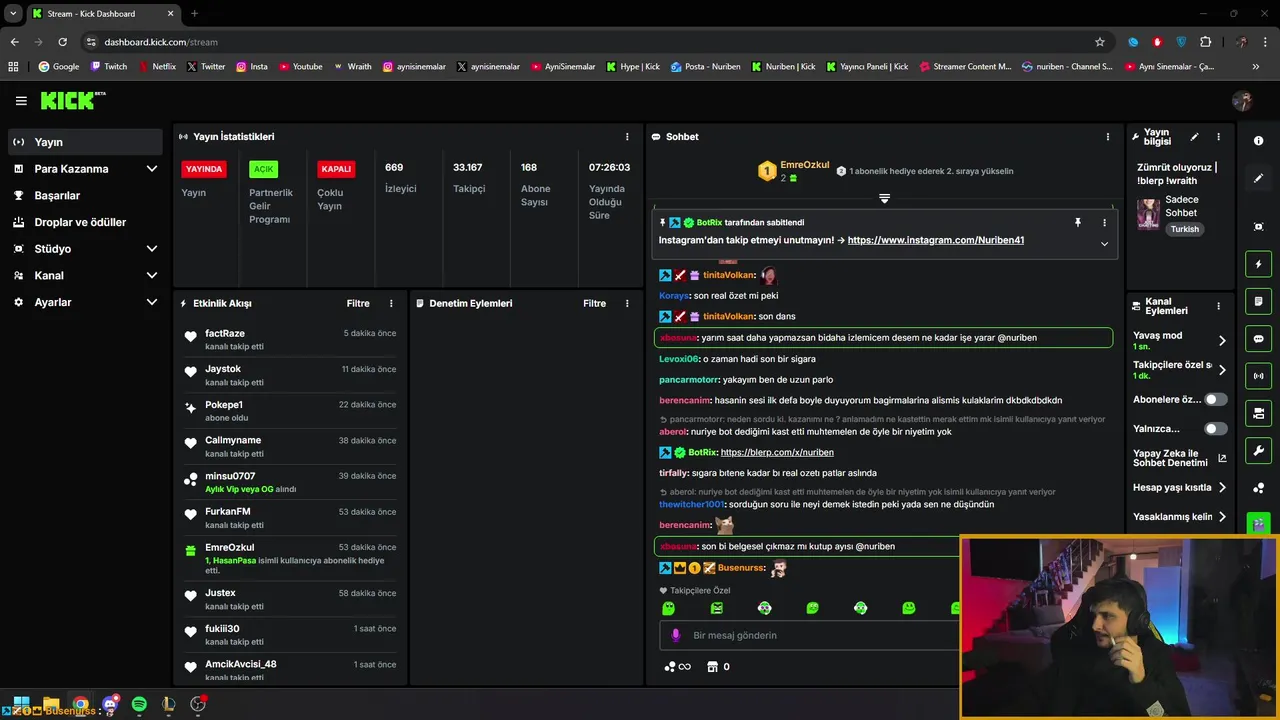The width and height of the screenshot is (1280, 720).
Task: Open Spotify from the taskbar
Action: (x=139, y=704)
